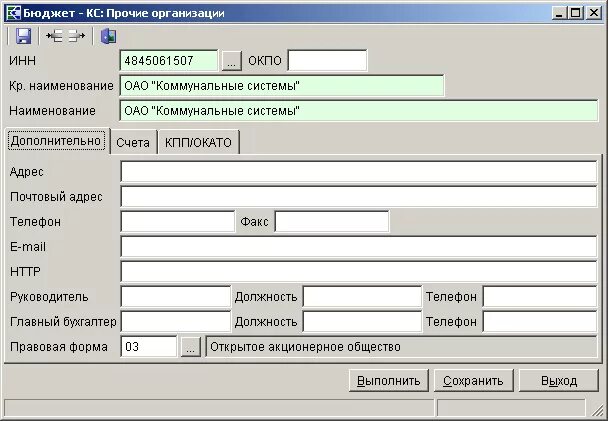Open the ИНН lookup ellipsis button
Screen dimensions: 608x421
click(231, 61)
